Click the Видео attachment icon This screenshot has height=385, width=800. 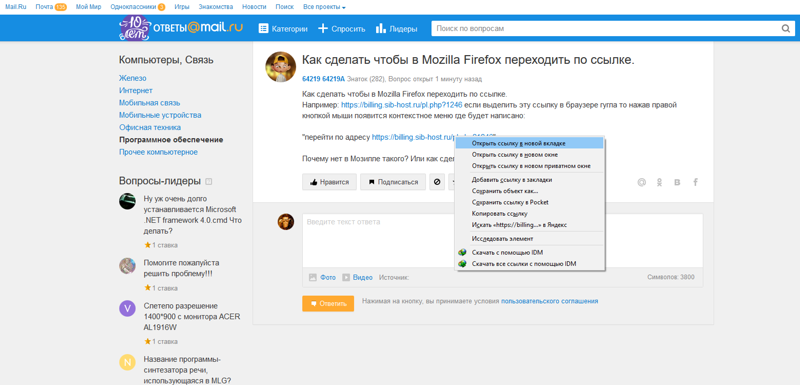click(346, 277)
